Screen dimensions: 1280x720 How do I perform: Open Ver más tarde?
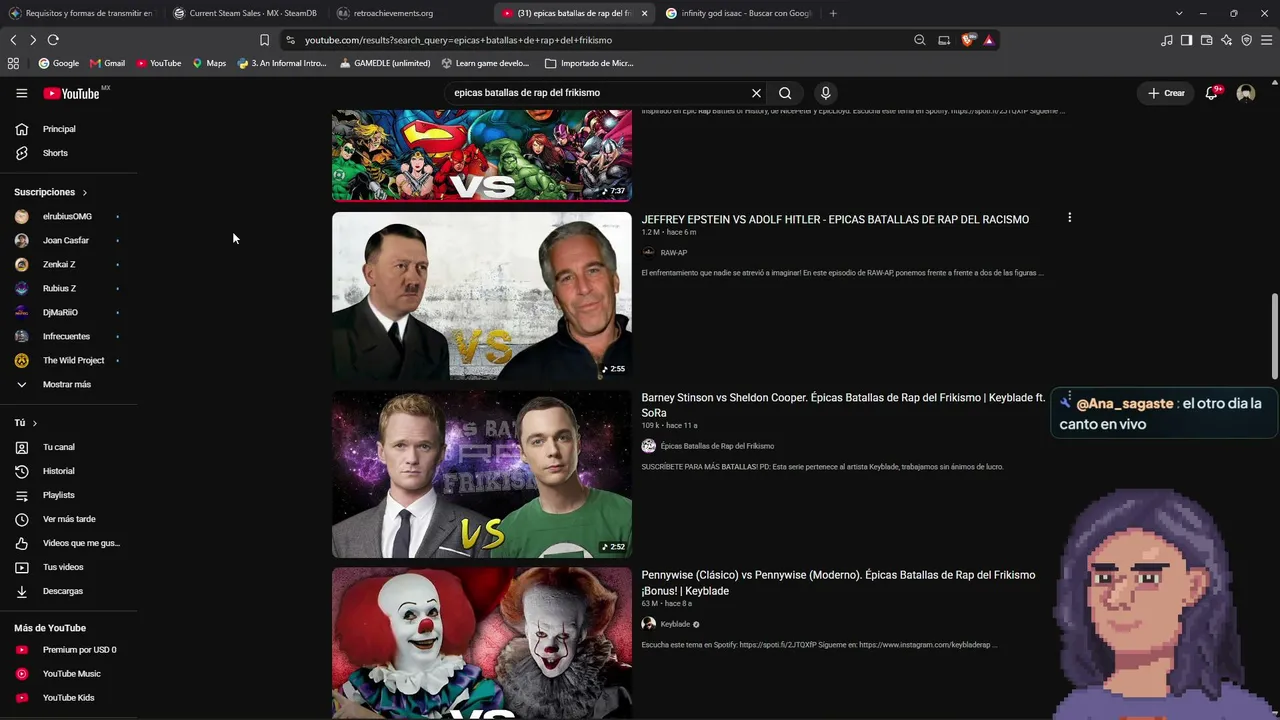[x=69, y=519]
